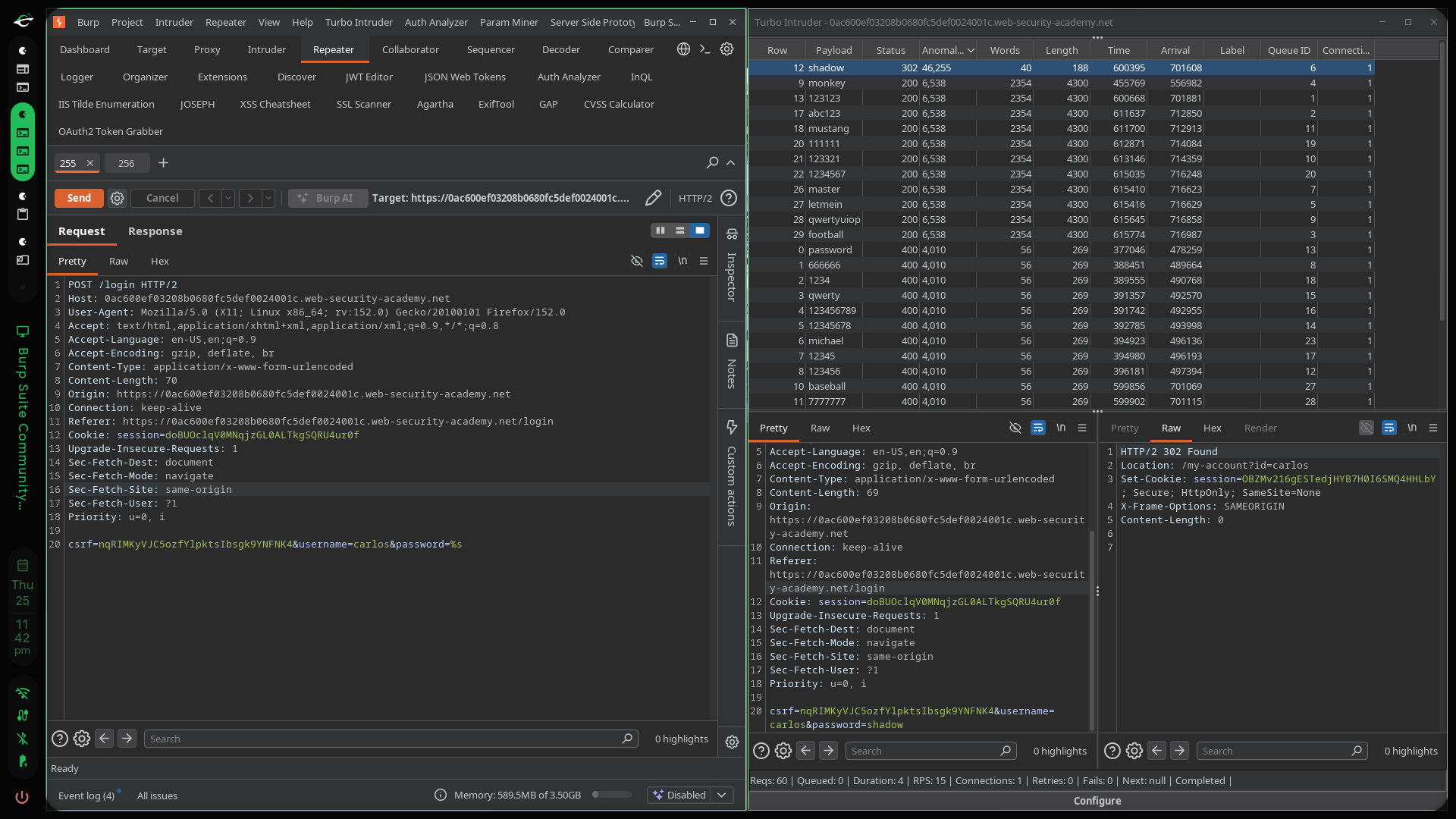Open side panel settings gear at bottom right of Repeater
The image size is (1456, 819).
[x=732, y=742]
